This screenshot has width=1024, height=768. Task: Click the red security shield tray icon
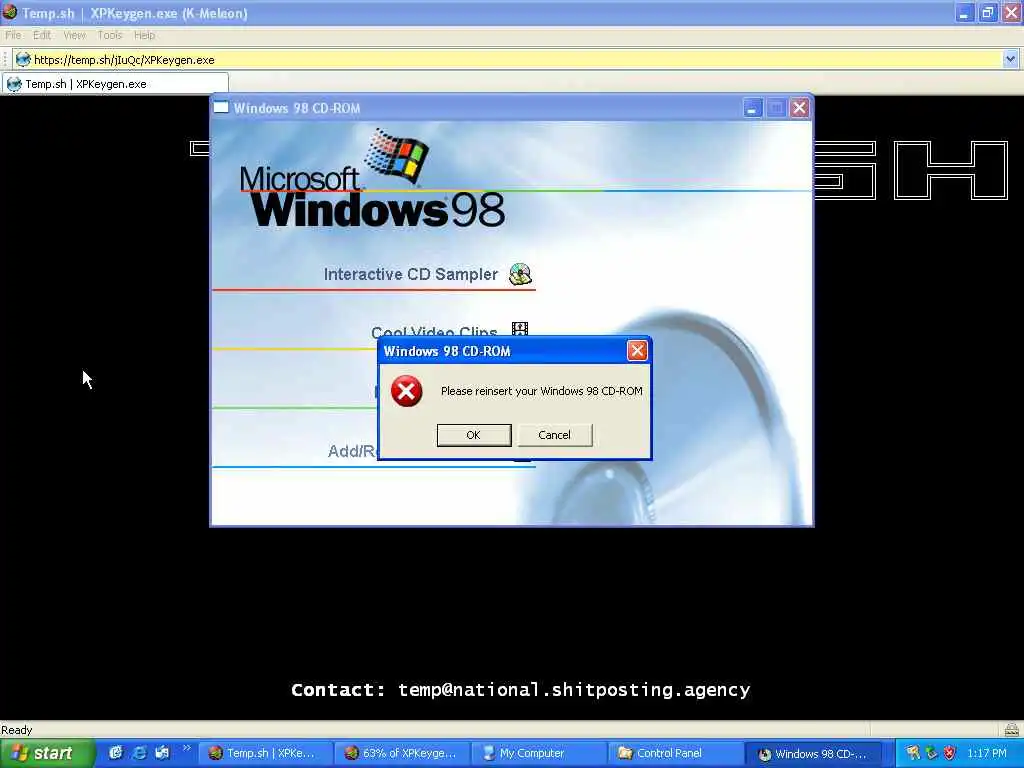[950, 753]
